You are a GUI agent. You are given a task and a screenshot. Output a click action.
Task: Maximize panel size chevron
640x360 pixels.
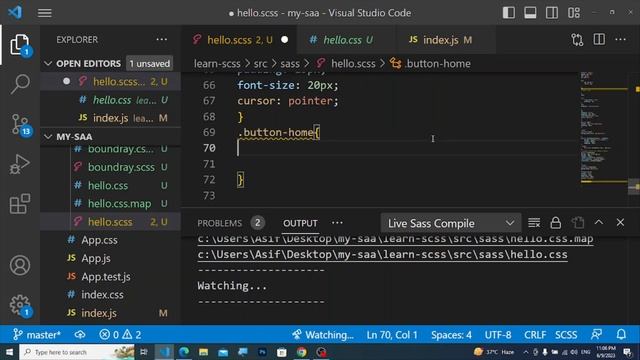pos(599,222)
